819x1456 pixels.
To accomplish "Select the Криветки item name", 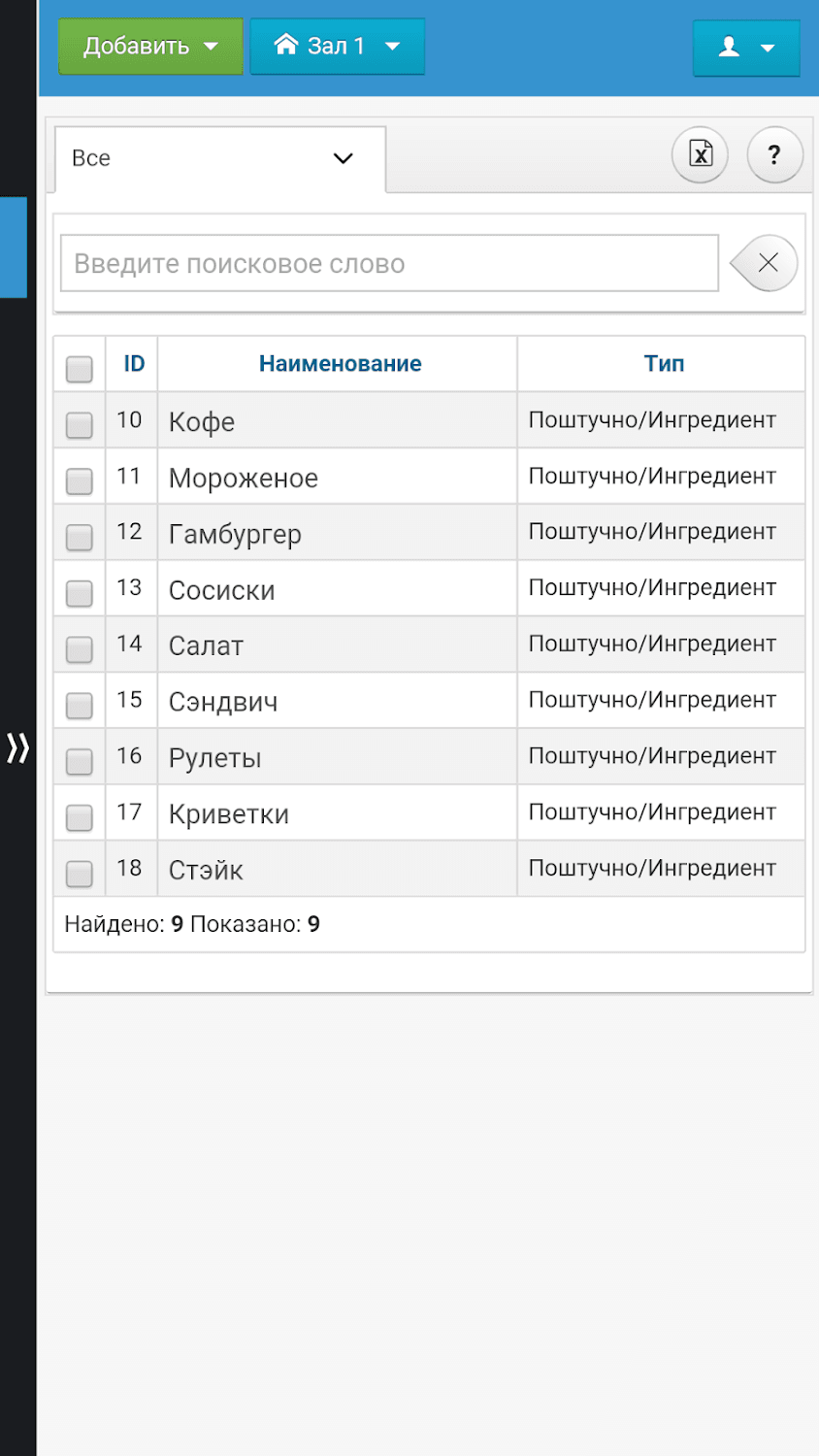I will click(x=229, y=814).
